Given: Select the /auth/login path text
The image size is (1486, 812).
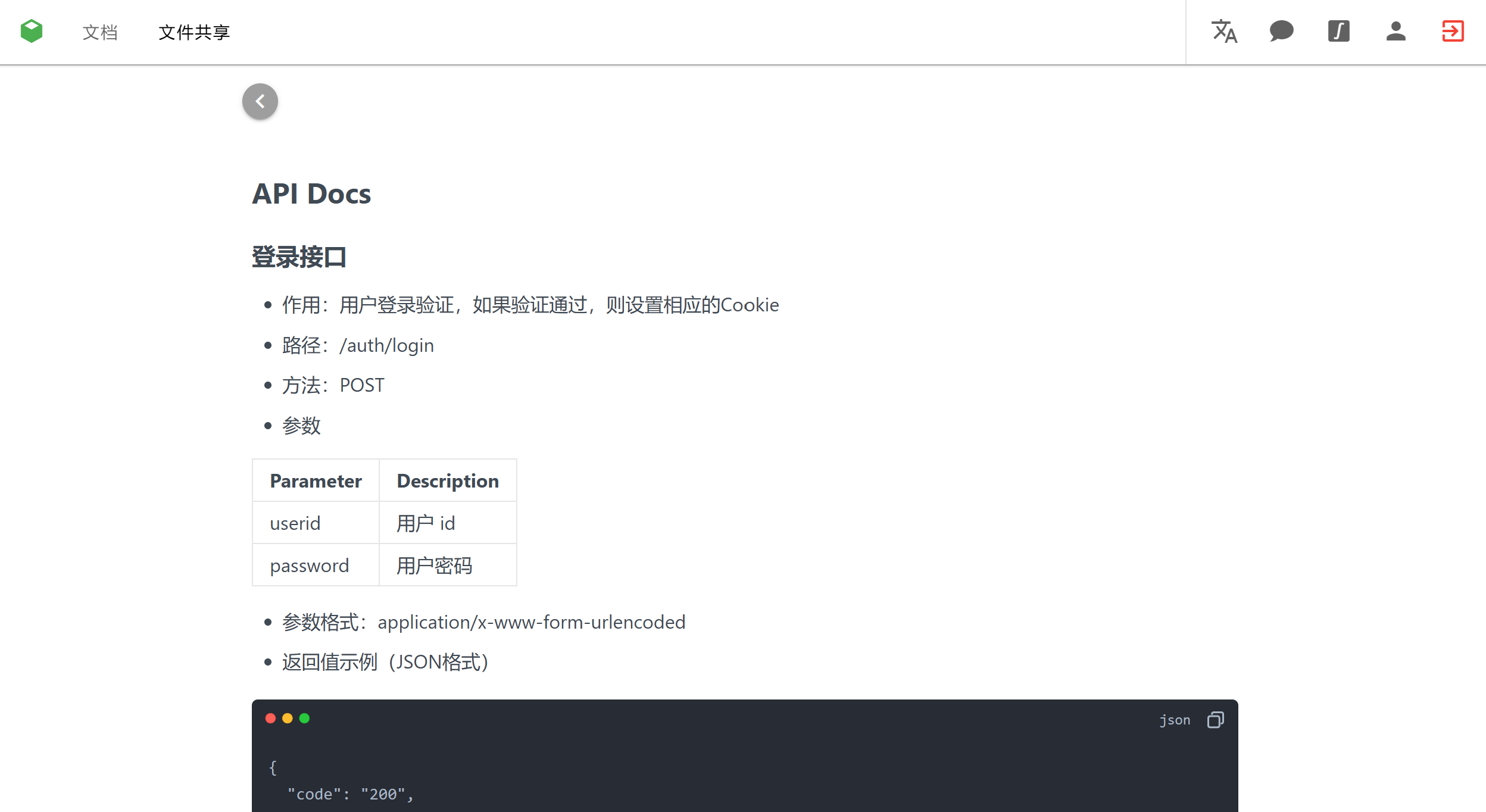Looking at the screenshot, I should click(386, 345).
